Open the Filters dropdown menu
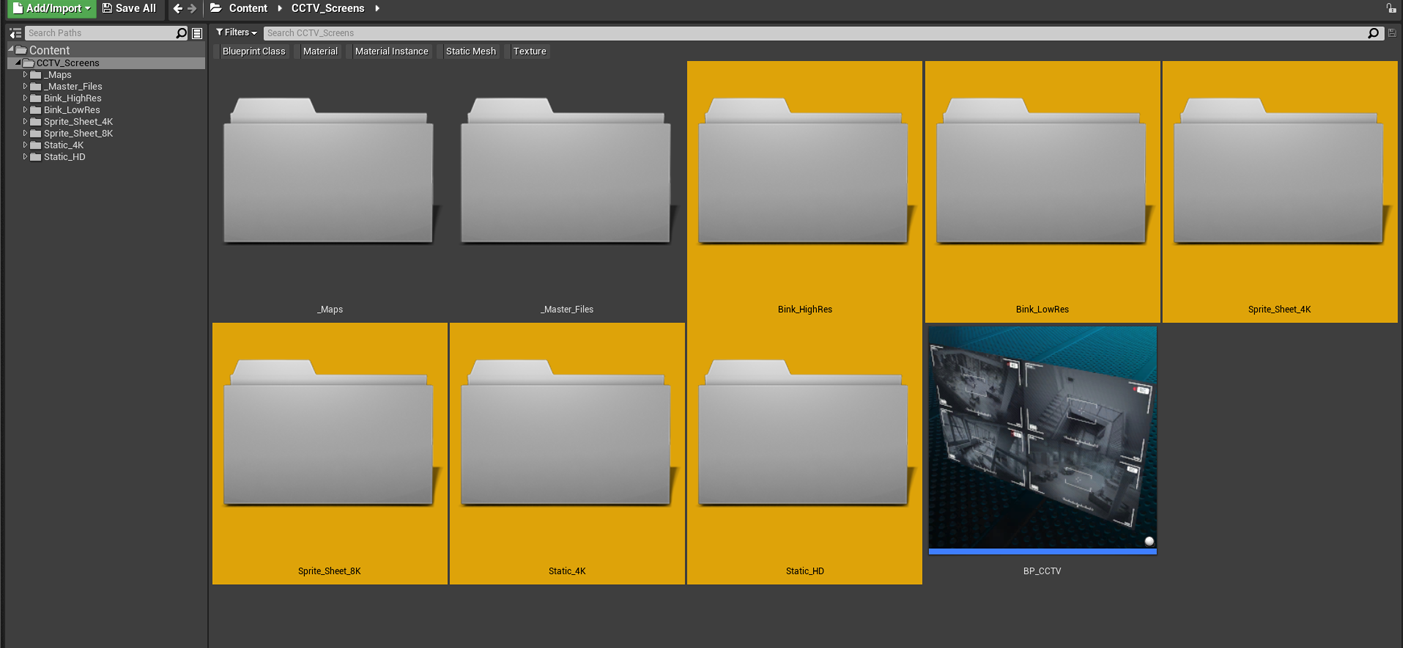1403x648 pixels. tap(237, 33)
